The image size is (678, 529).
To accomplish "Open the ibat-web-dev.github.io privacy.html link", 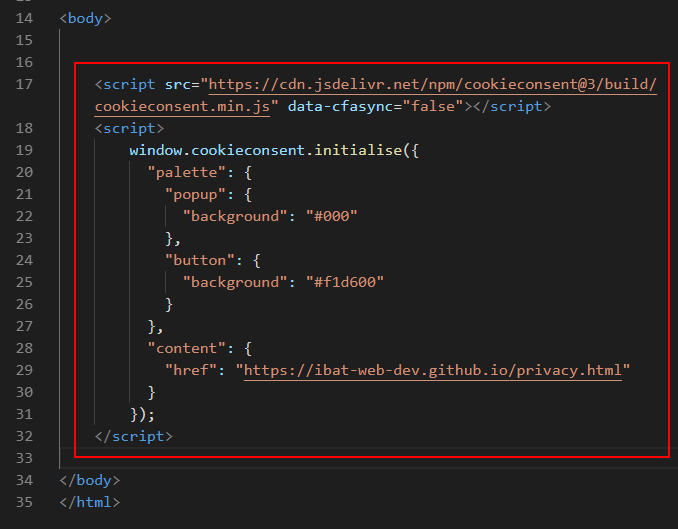I will (433, 370).
